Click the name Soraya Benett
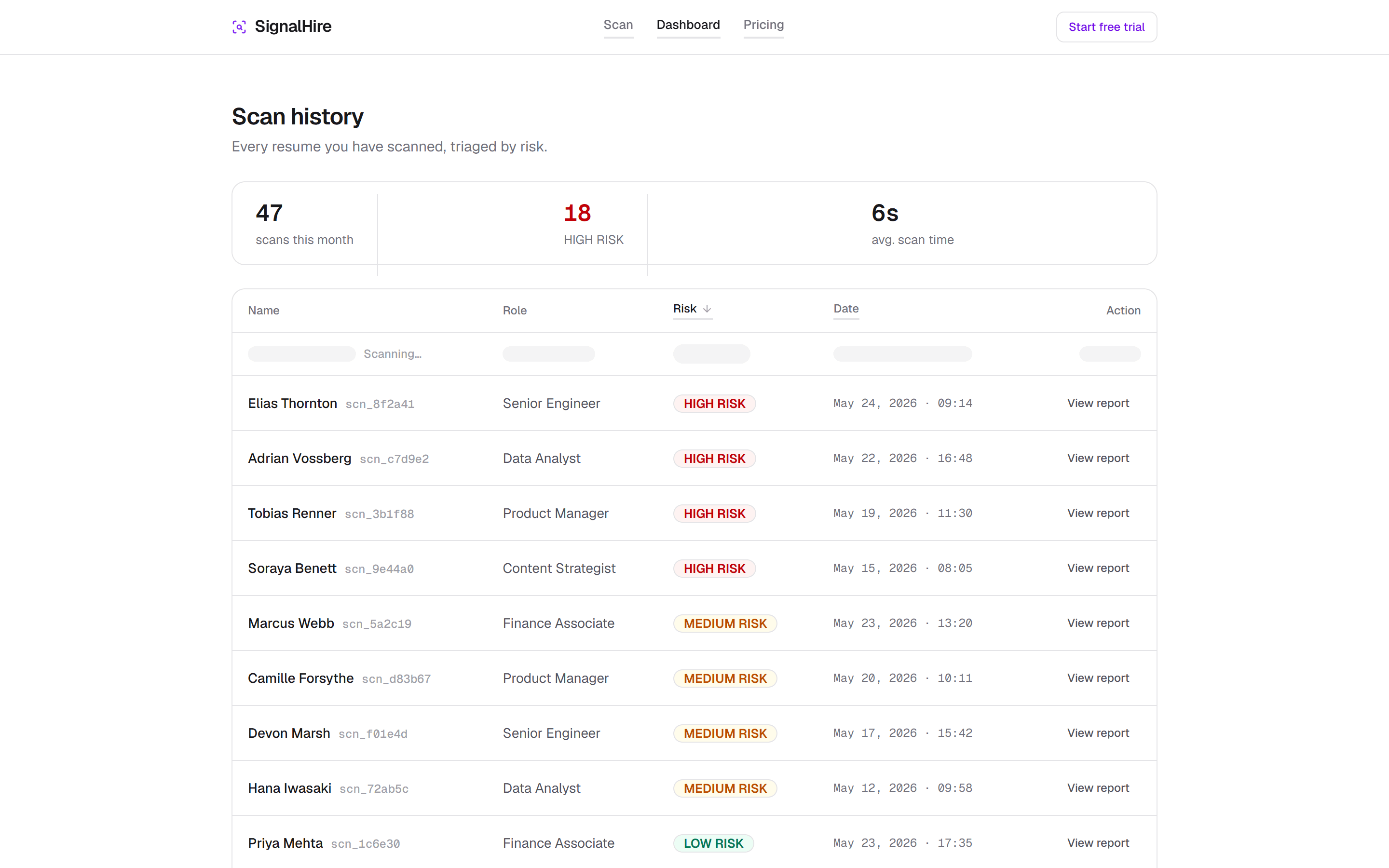The width and height of the screenshot is (1389, 868). [292, 569]
